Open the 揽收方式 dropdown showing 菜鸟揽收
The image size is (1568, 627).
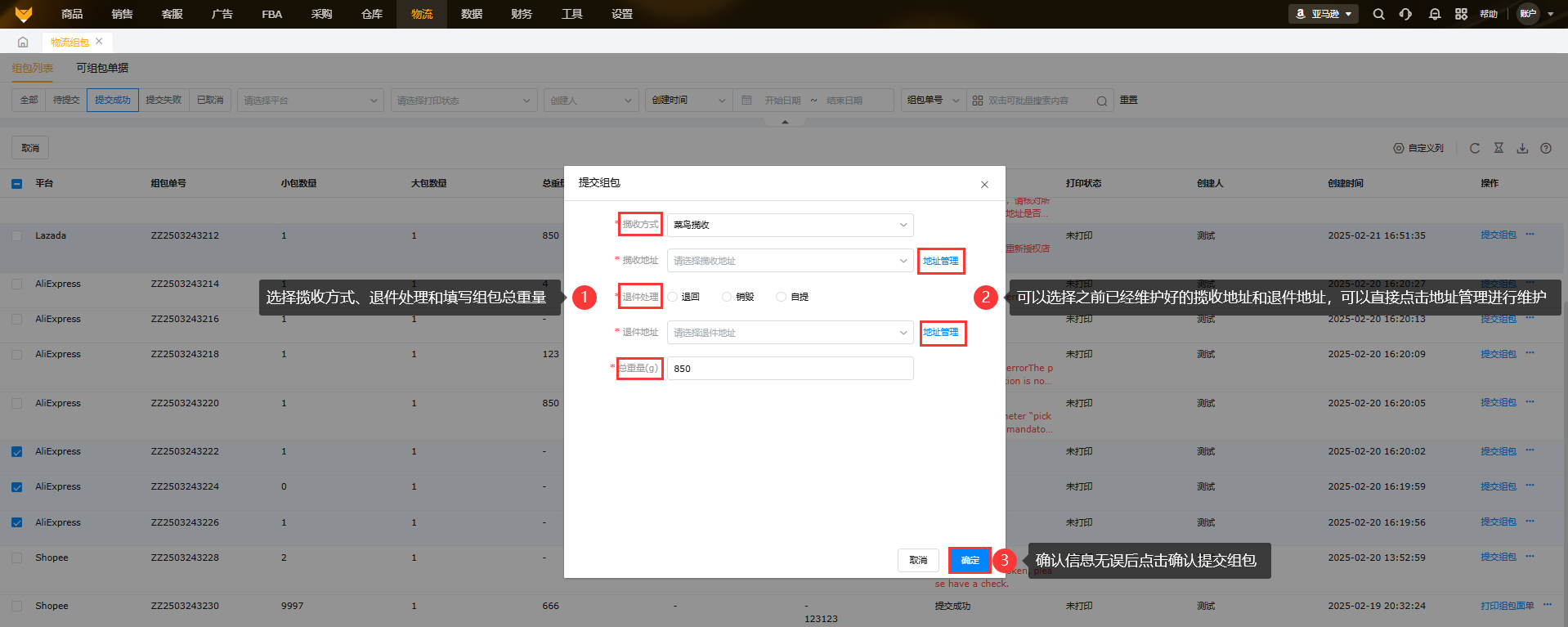(791, 225)
